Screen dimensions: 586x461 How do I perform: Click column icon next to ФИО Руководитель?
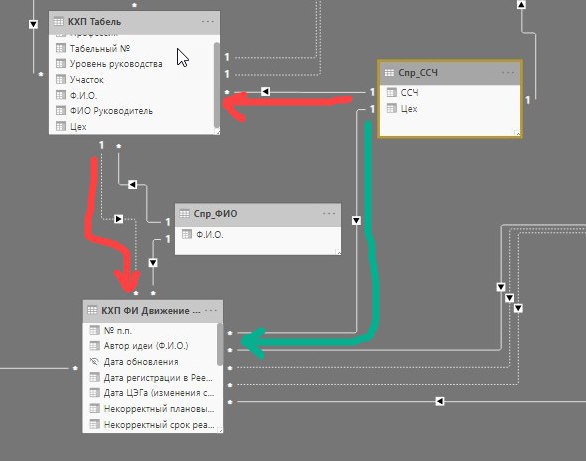[x=61, y=111]
